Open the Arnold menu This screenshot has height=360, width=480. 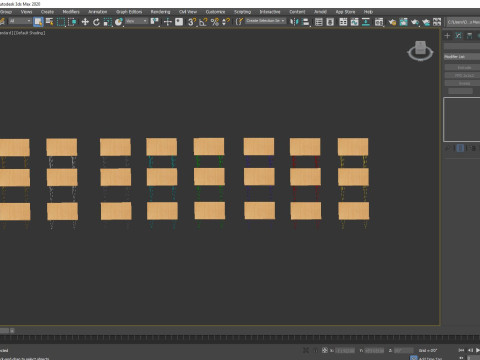pos(320,12)
